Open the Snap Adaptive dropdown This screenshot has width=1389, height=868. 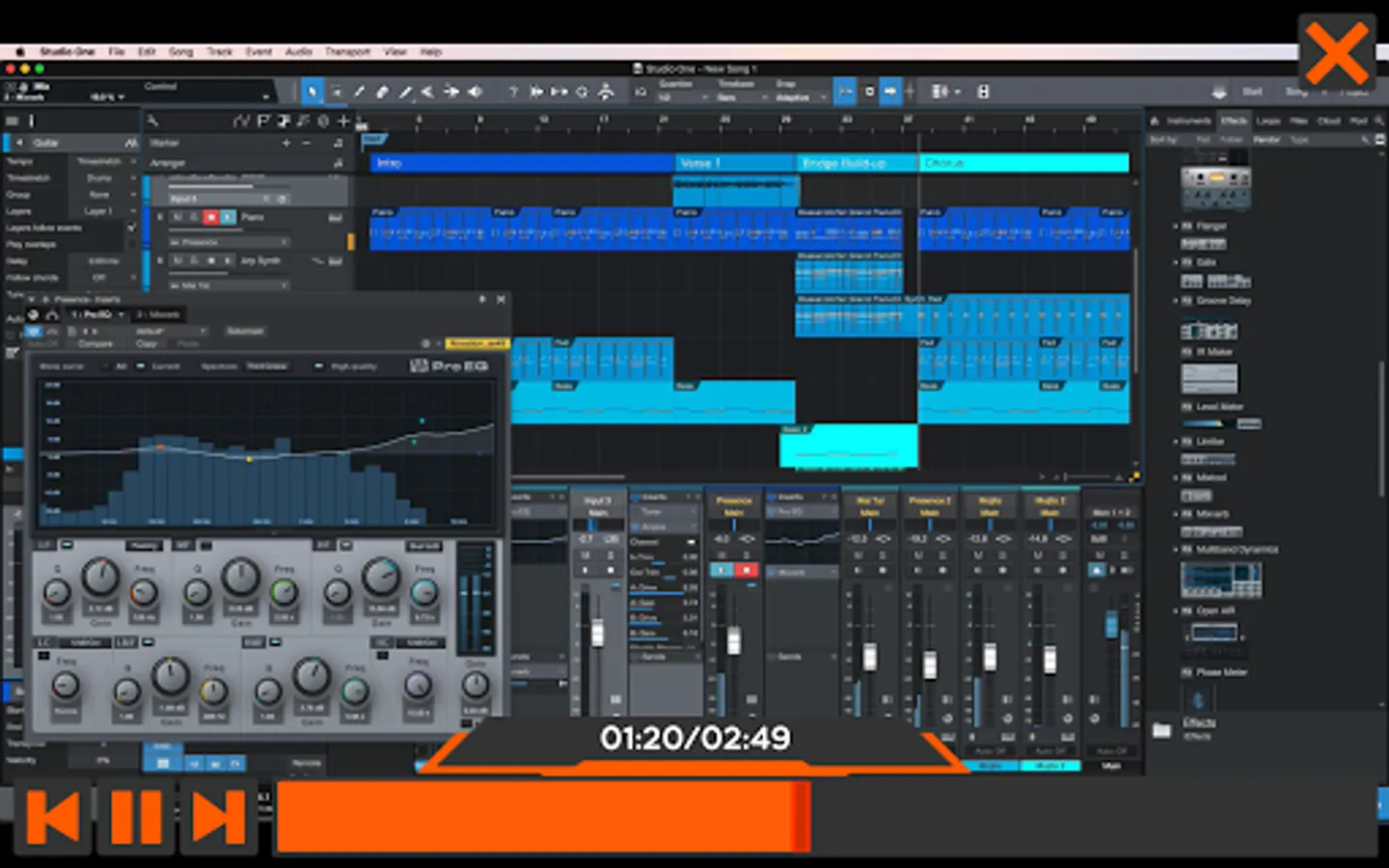tap(797, 97)
